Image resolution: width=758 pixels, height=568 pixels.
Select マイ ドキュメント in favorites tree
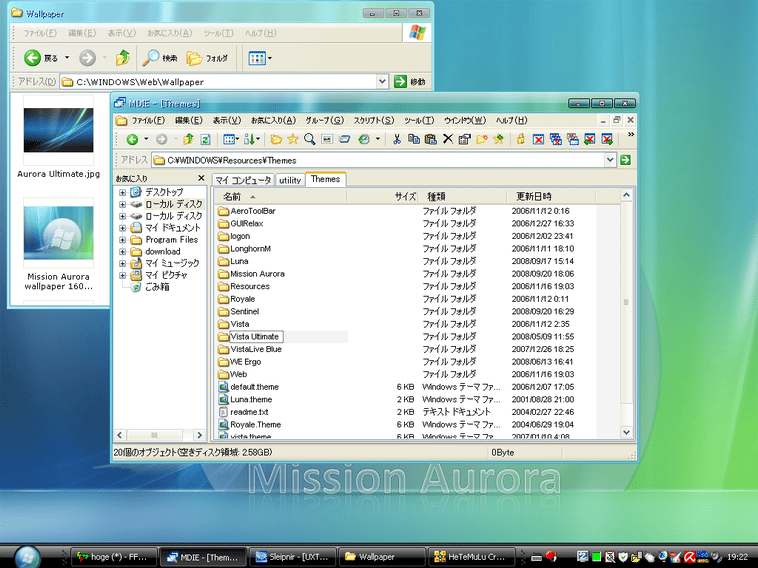tap(173, 228)
